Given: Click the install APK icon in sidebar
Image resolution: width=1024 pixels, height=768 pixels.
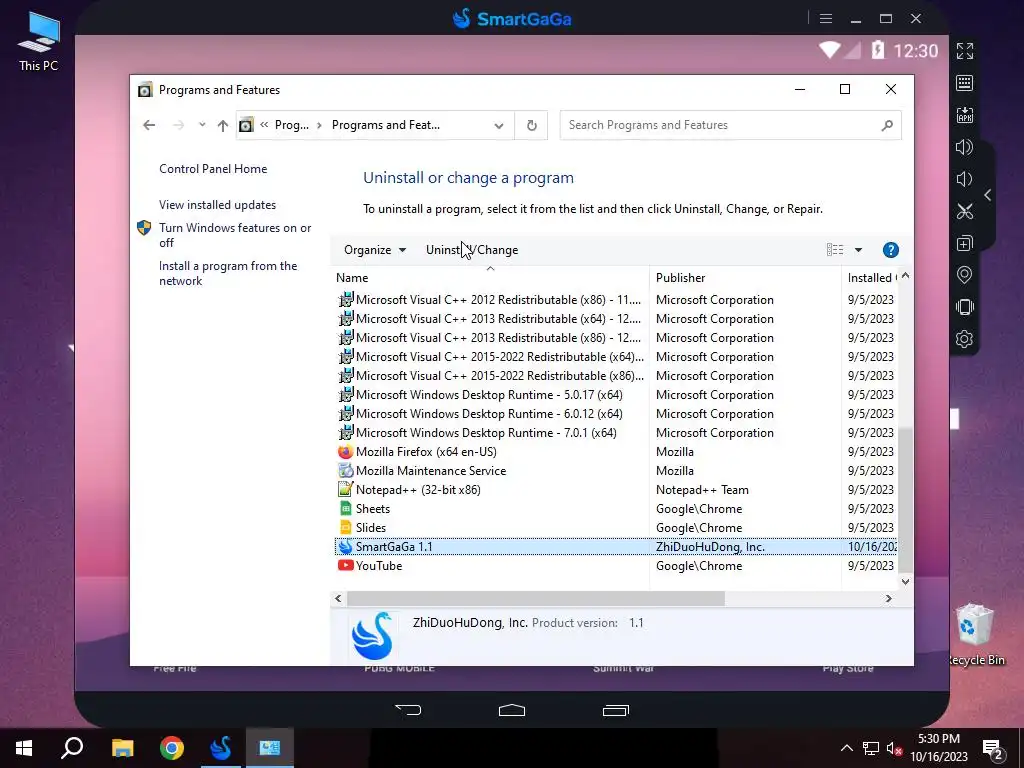Looking at the screenshot, I should [x=965, y=115].
